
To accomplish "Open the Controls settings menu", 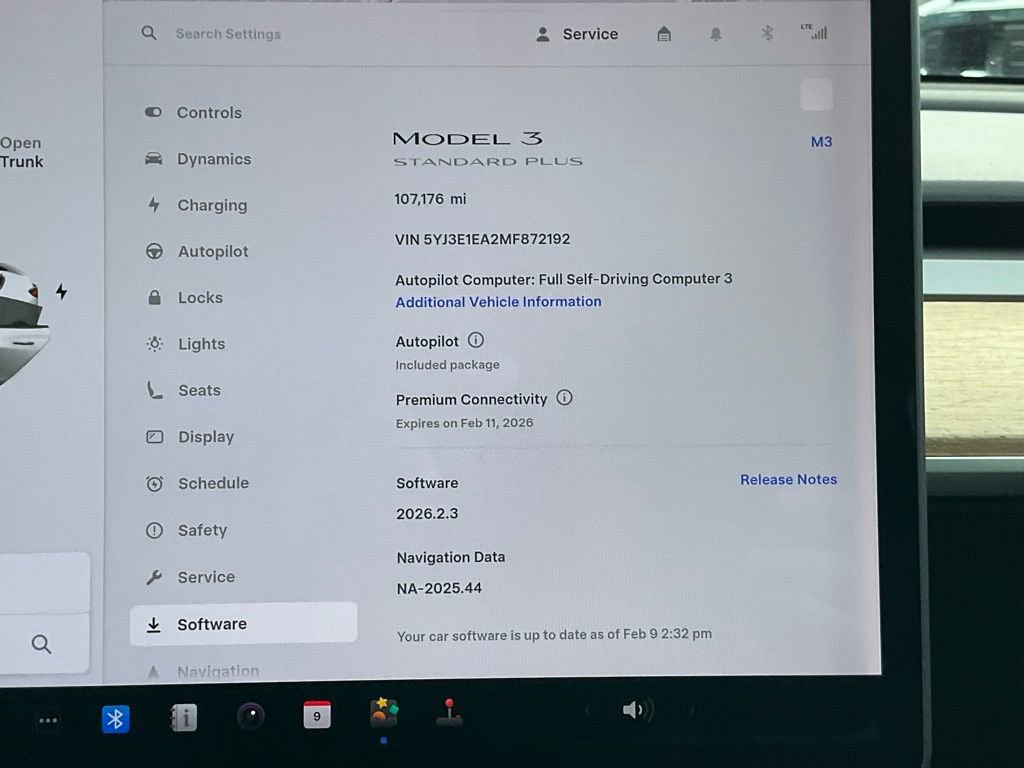I will point(209,113).
